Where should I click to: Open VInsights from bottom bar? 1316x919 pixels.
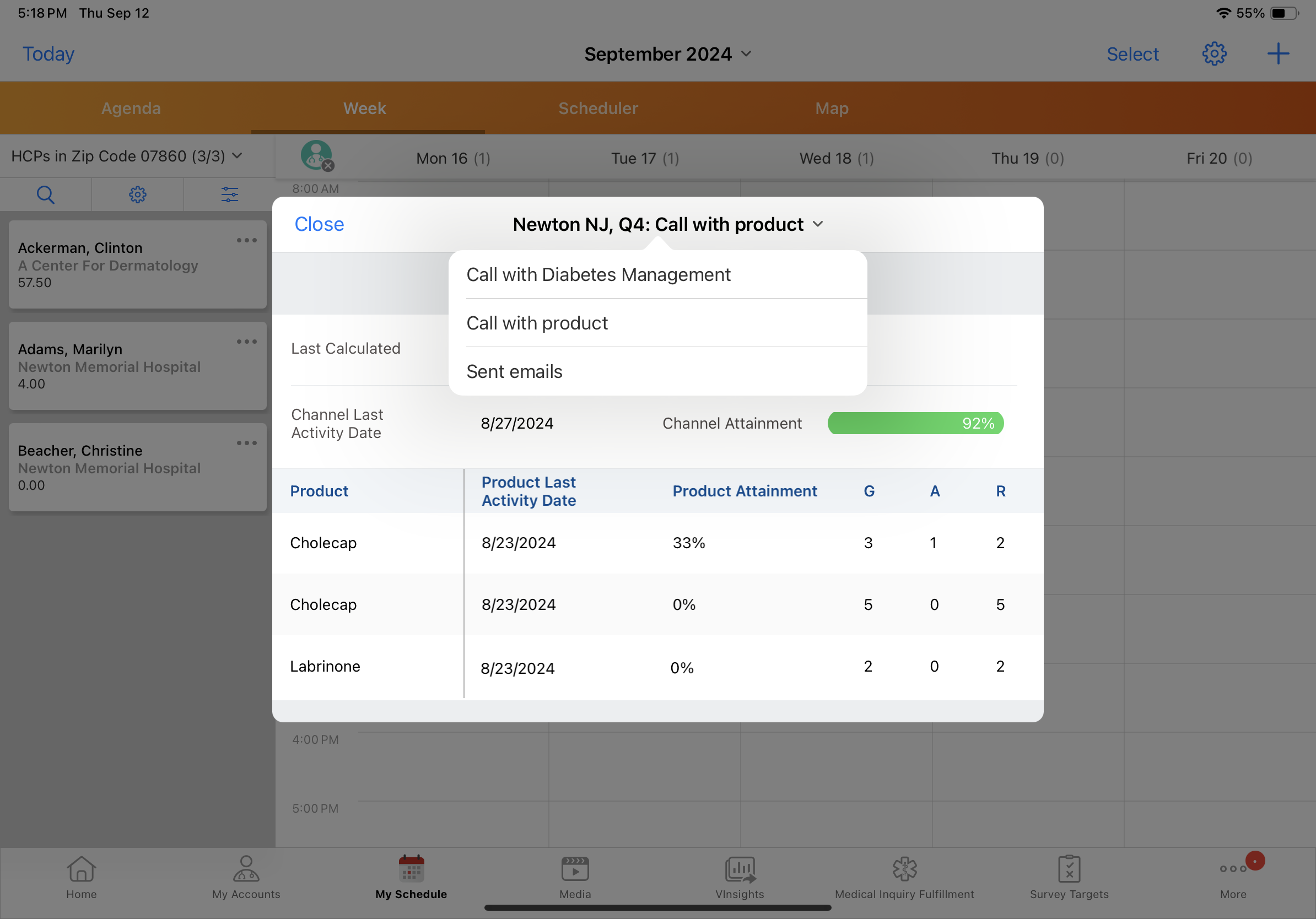point(740,877)
